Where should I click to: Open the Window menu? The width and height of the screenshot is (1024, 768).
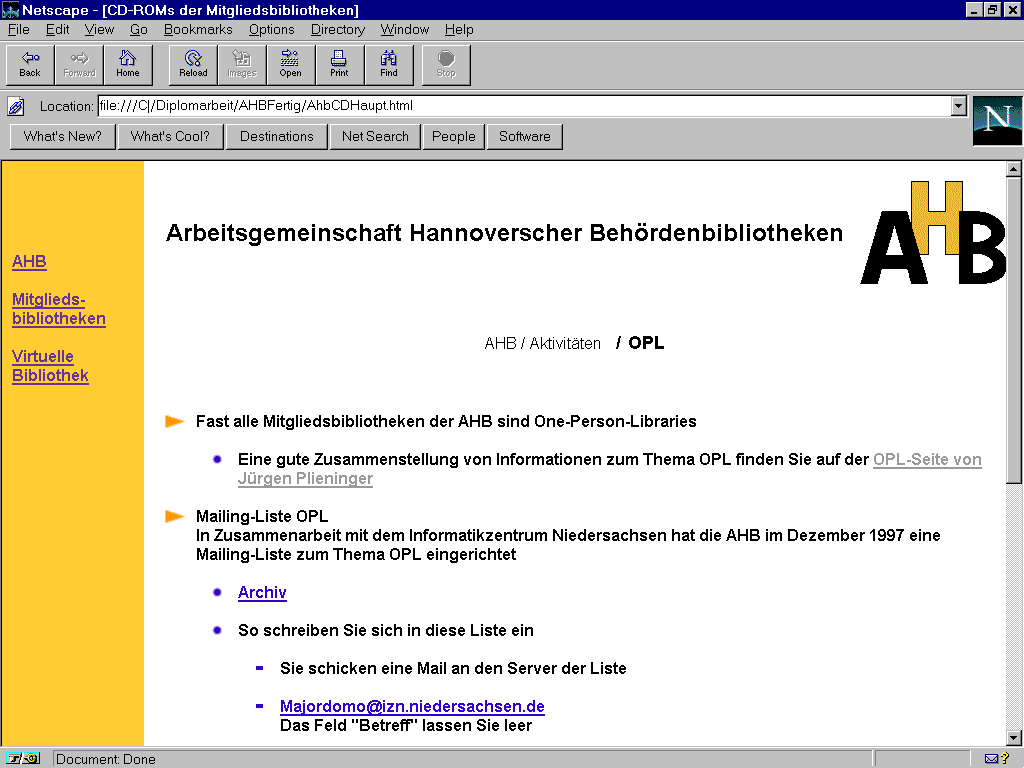[x=405, y=29]
